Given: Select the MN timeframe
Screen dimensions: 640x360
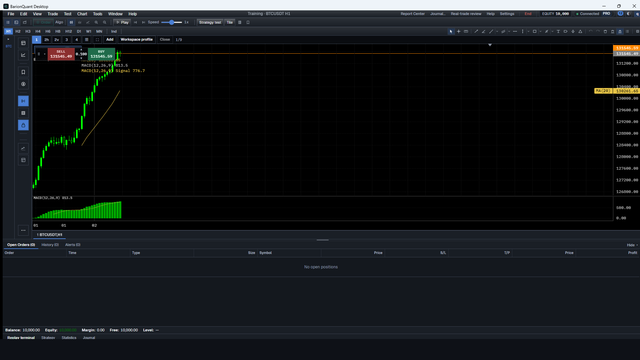Looking at the screenshot, I should coord(99,31).
